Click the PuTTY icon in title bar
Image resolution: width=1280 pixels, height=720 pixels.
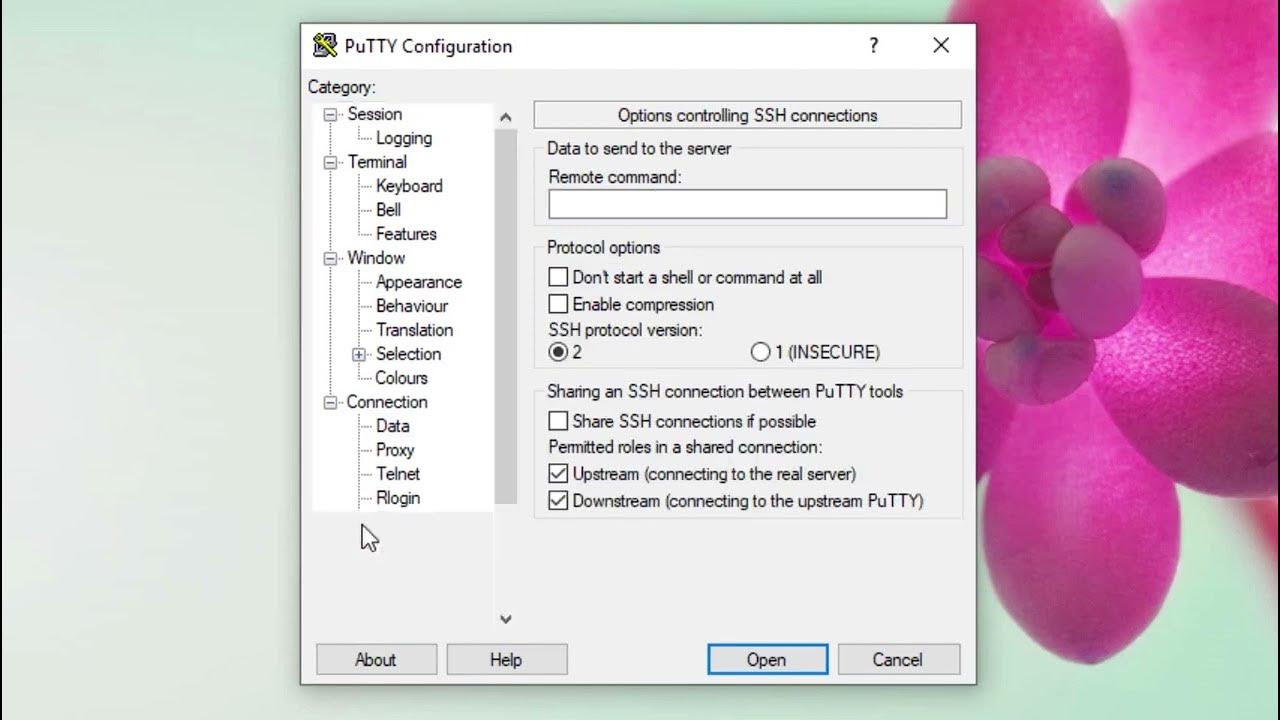point(325,45)
